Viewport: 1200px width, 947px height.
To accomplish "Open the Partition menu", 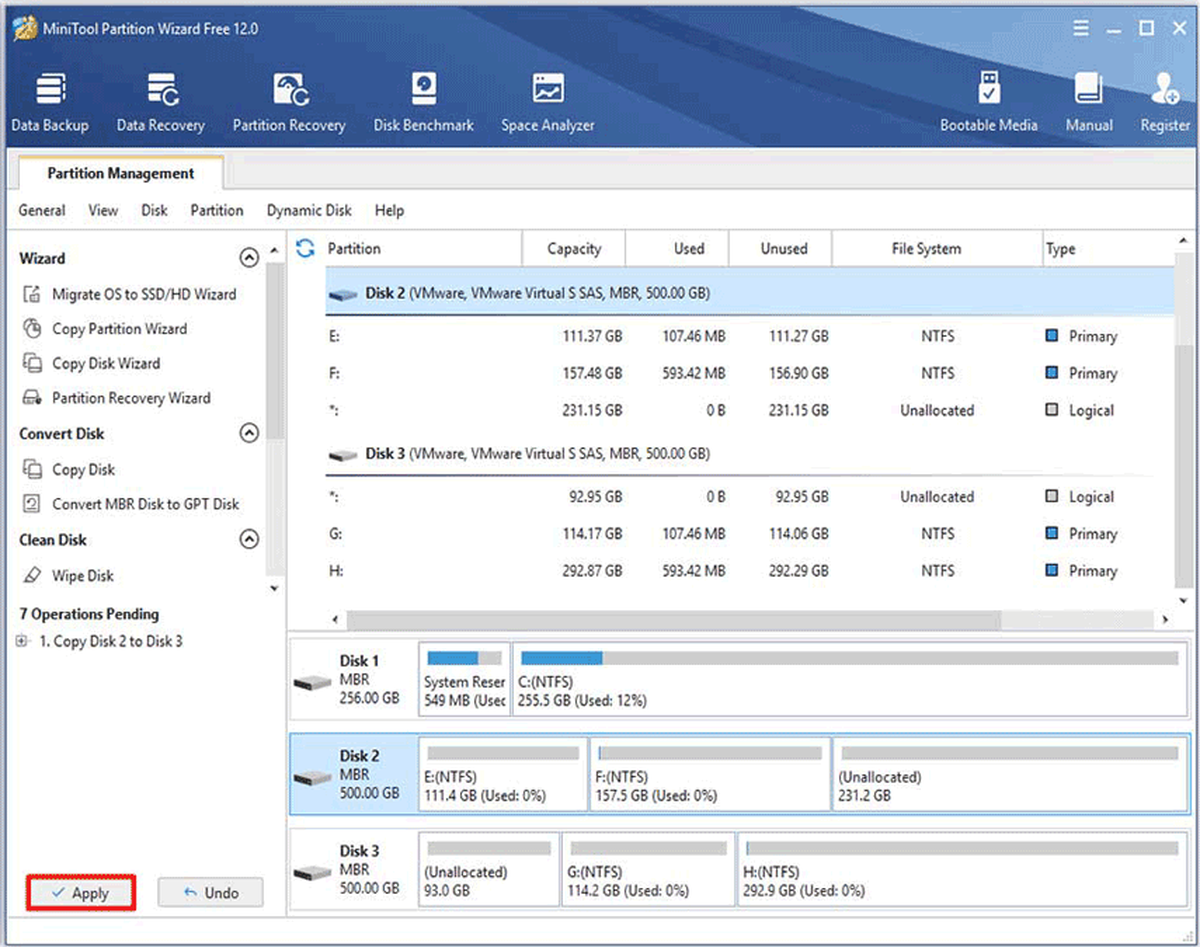I will pyautogui.click(x=217, y=210).
